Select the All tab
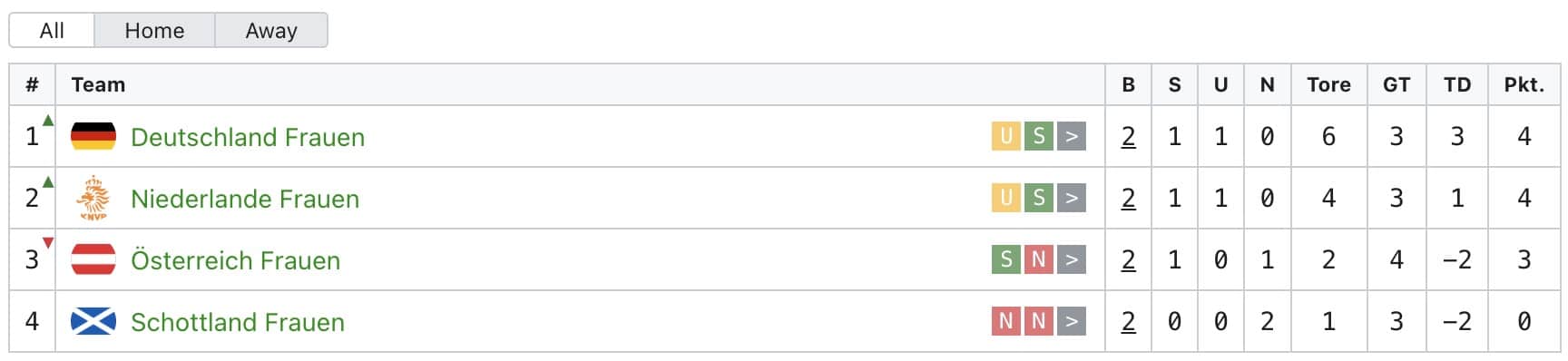 [52, 30]
